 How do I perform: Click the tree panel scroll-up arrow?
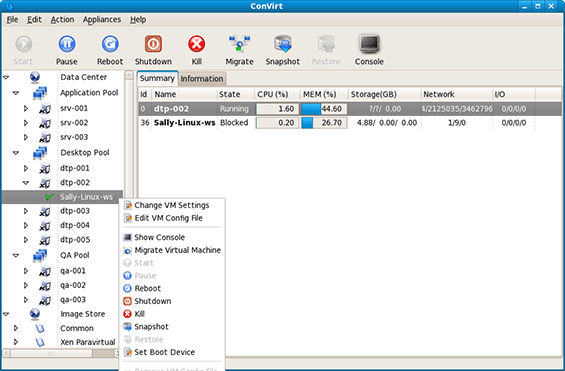coord(129,75)
